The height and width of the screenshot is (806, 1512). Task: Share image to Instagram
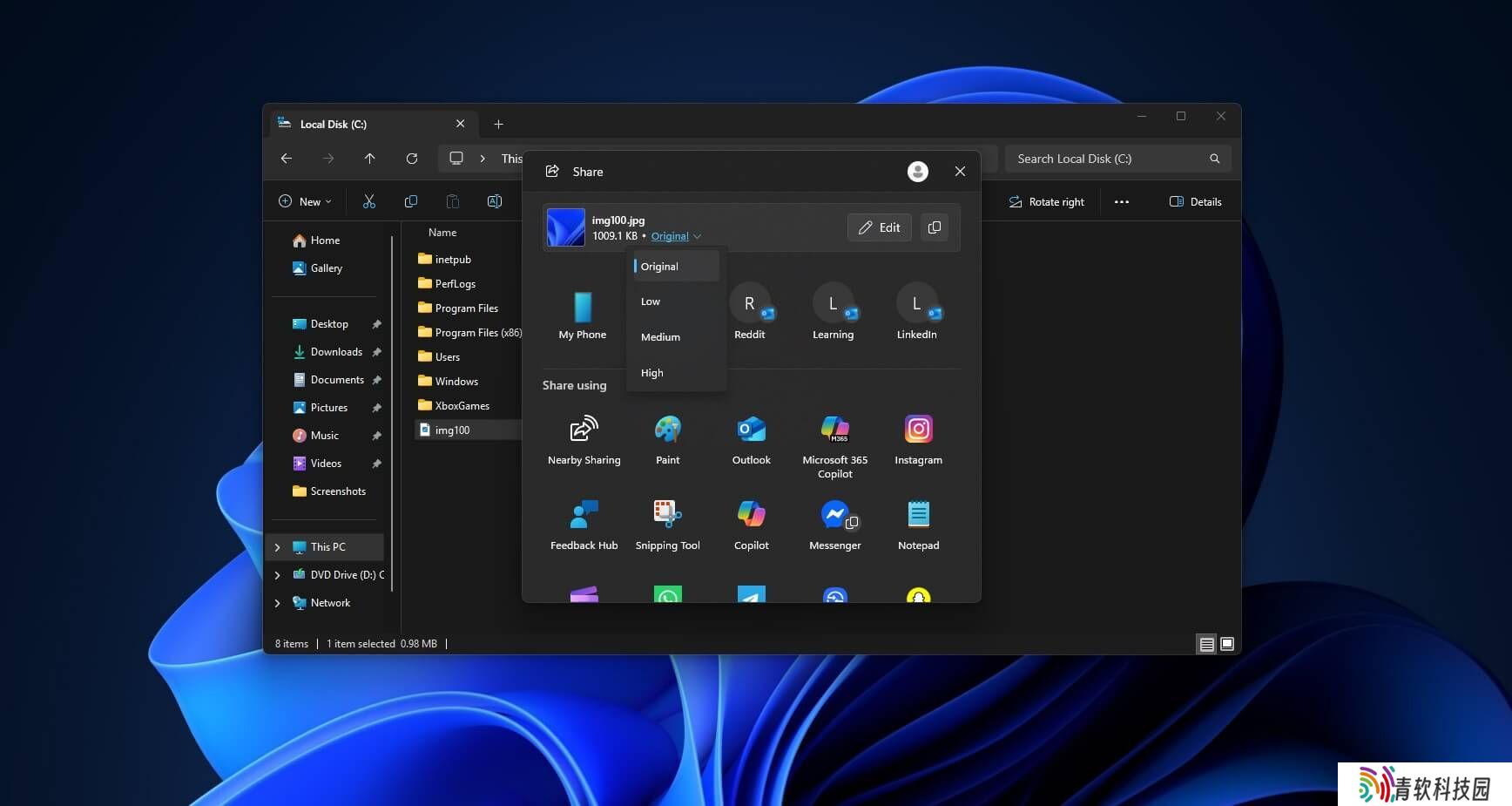(x=918, y=439)
